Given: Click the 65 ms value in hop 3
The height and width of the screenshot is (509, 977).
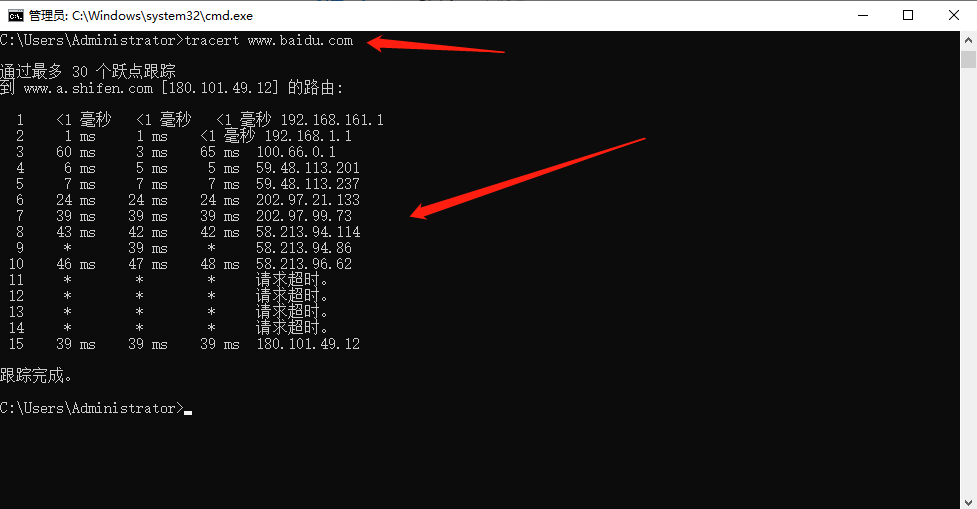Looking at the screenshot, I should pyautogui.click(x=220, y=152).
